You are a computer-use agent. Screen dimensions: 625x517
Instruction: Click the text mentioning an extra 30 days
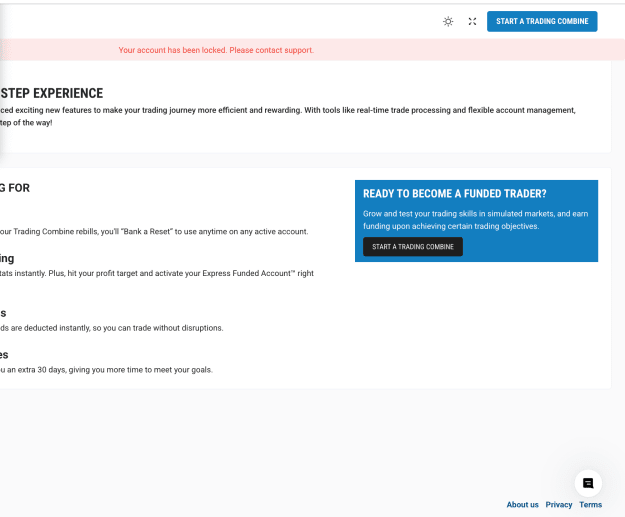click(x=106, y=370)
